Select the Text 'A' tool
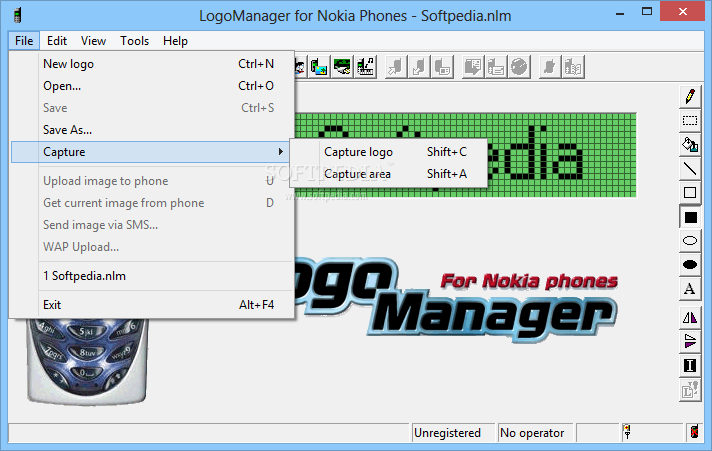The image size is (712, 451). tap(690, 289)
